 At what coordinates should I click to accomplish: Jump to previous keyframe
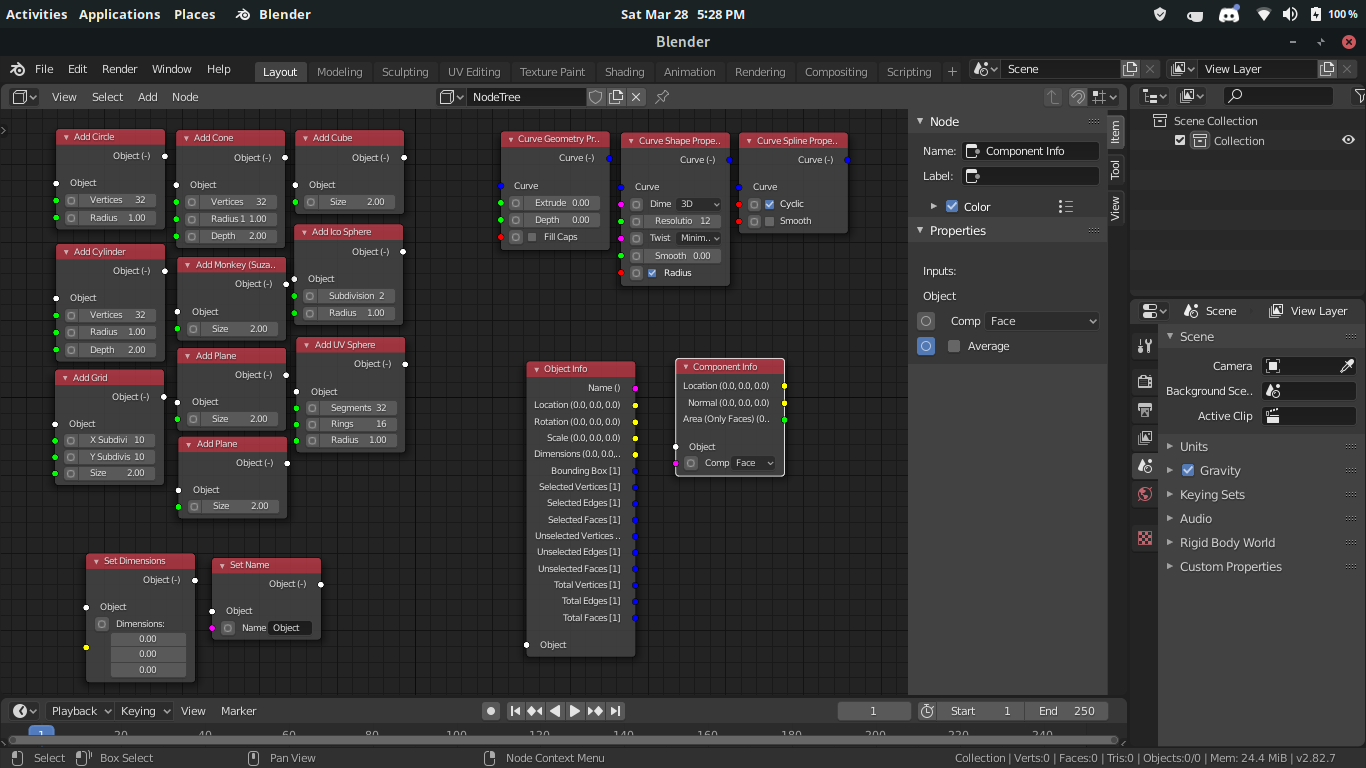click(535, 711)
